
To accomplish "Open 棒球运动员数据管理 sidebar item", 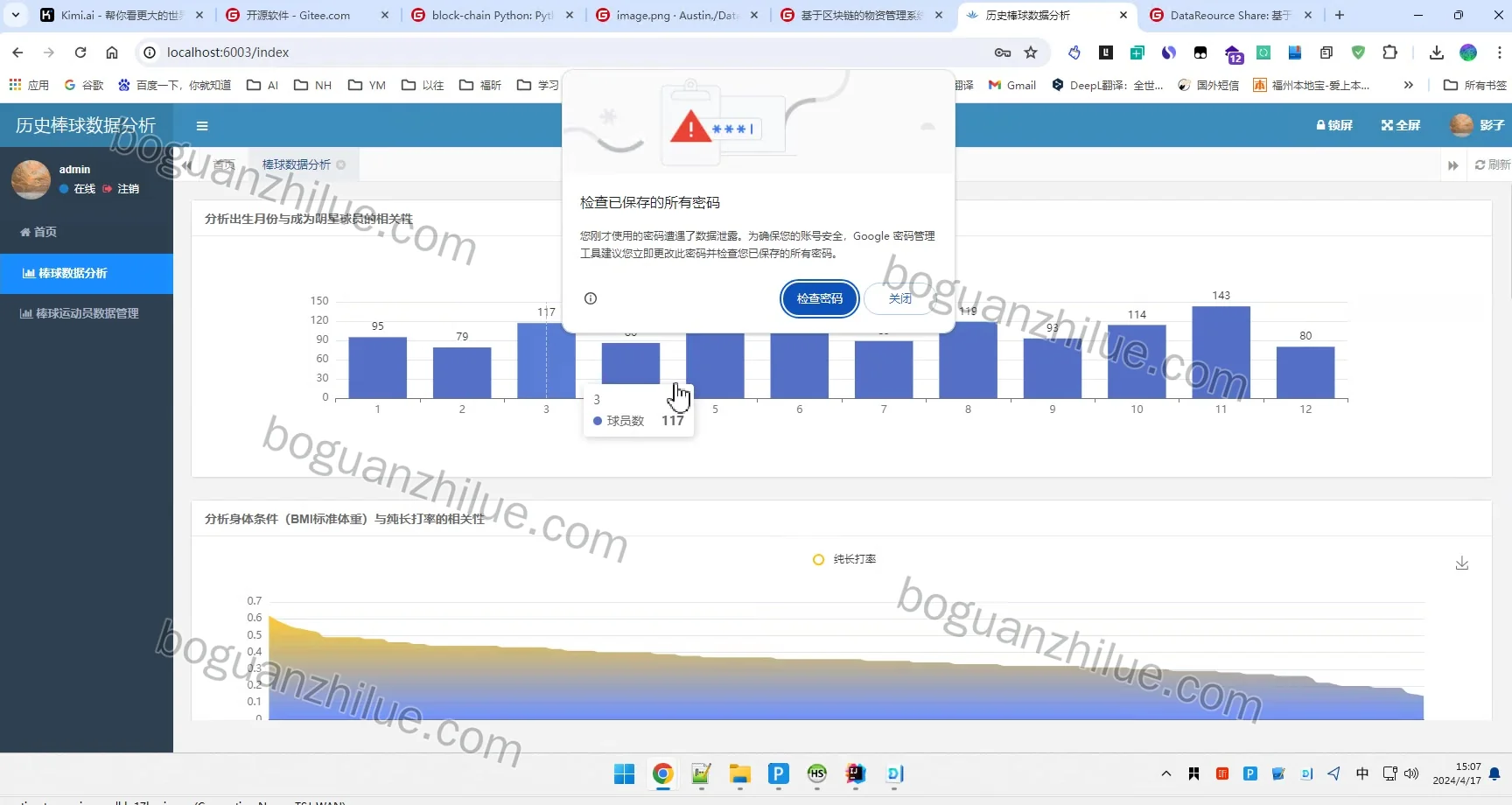I will coord(87,313).
